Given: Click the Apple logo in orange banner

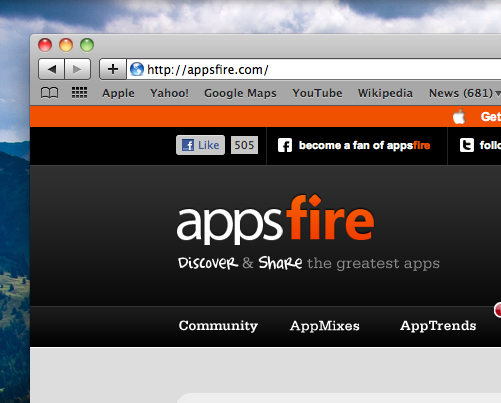Looking at the screenshot, I should tap(459, 117).
